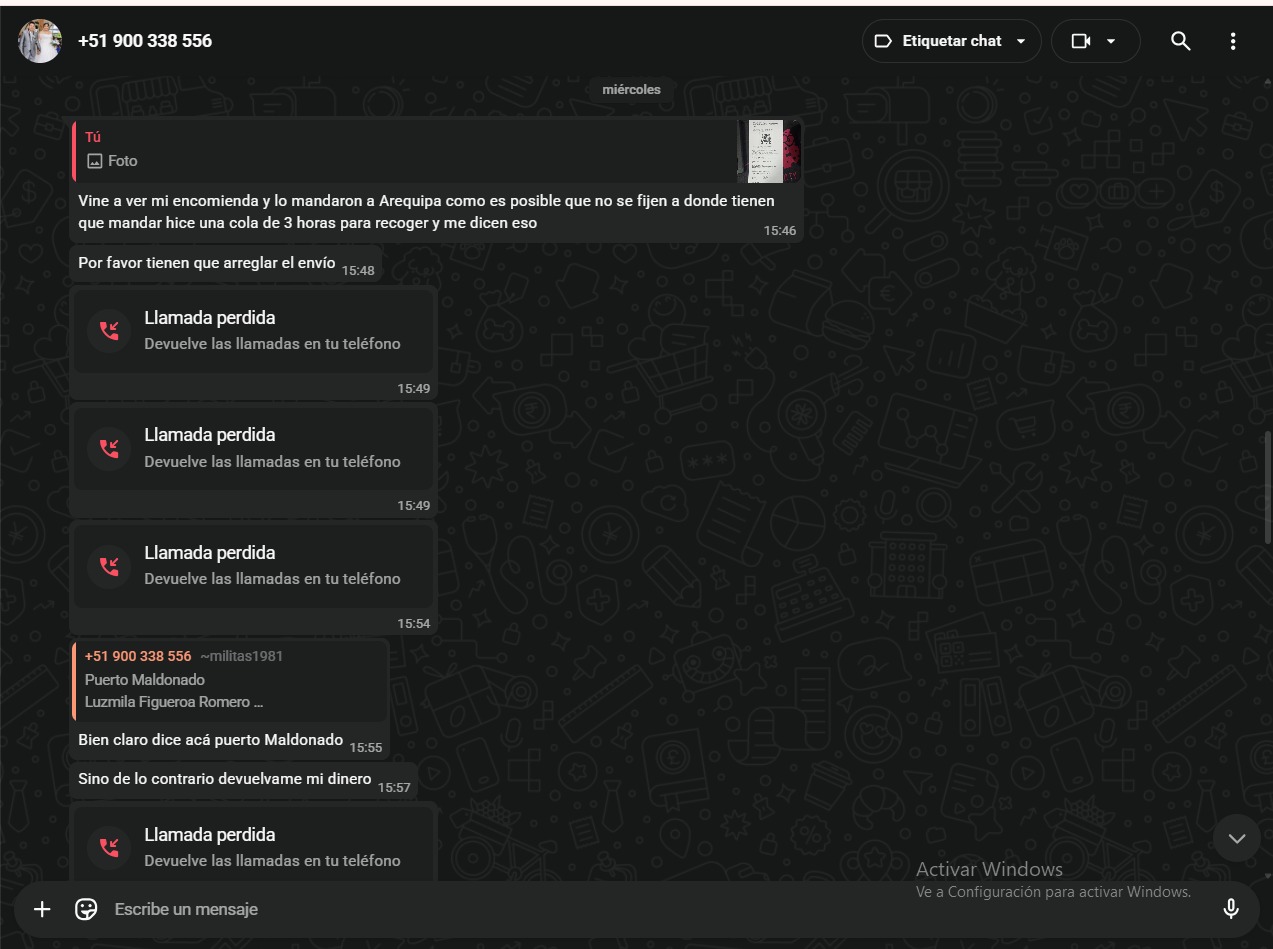This screenshot has height=949, width=1273.
Task: Open the emoji and sticker picker
Action: click(86, 909)
